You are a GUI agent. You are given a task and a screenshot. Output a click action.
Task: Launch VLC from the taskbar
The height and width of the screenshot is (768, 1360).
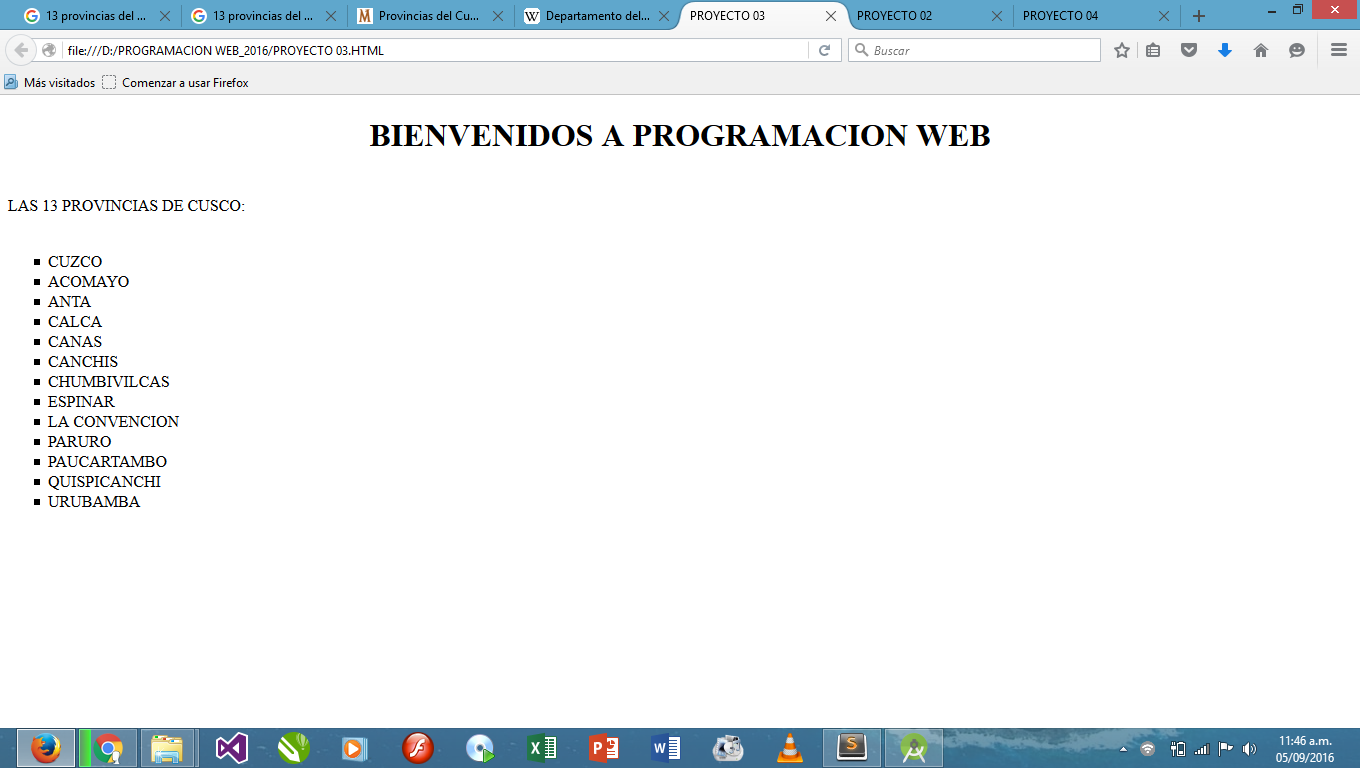[x=789, y=747]
